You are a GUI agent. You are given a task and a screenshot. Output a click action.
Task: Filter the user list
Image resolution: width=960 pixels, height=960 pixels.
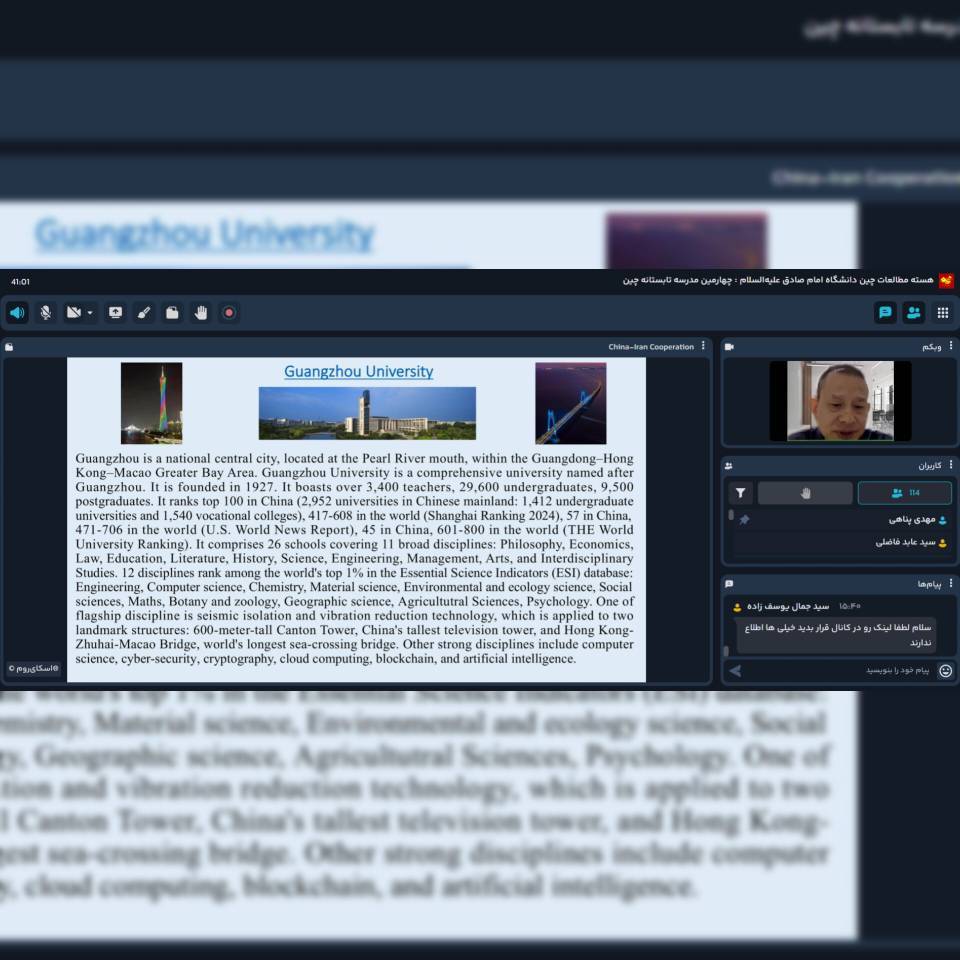[x=740, y=493]
